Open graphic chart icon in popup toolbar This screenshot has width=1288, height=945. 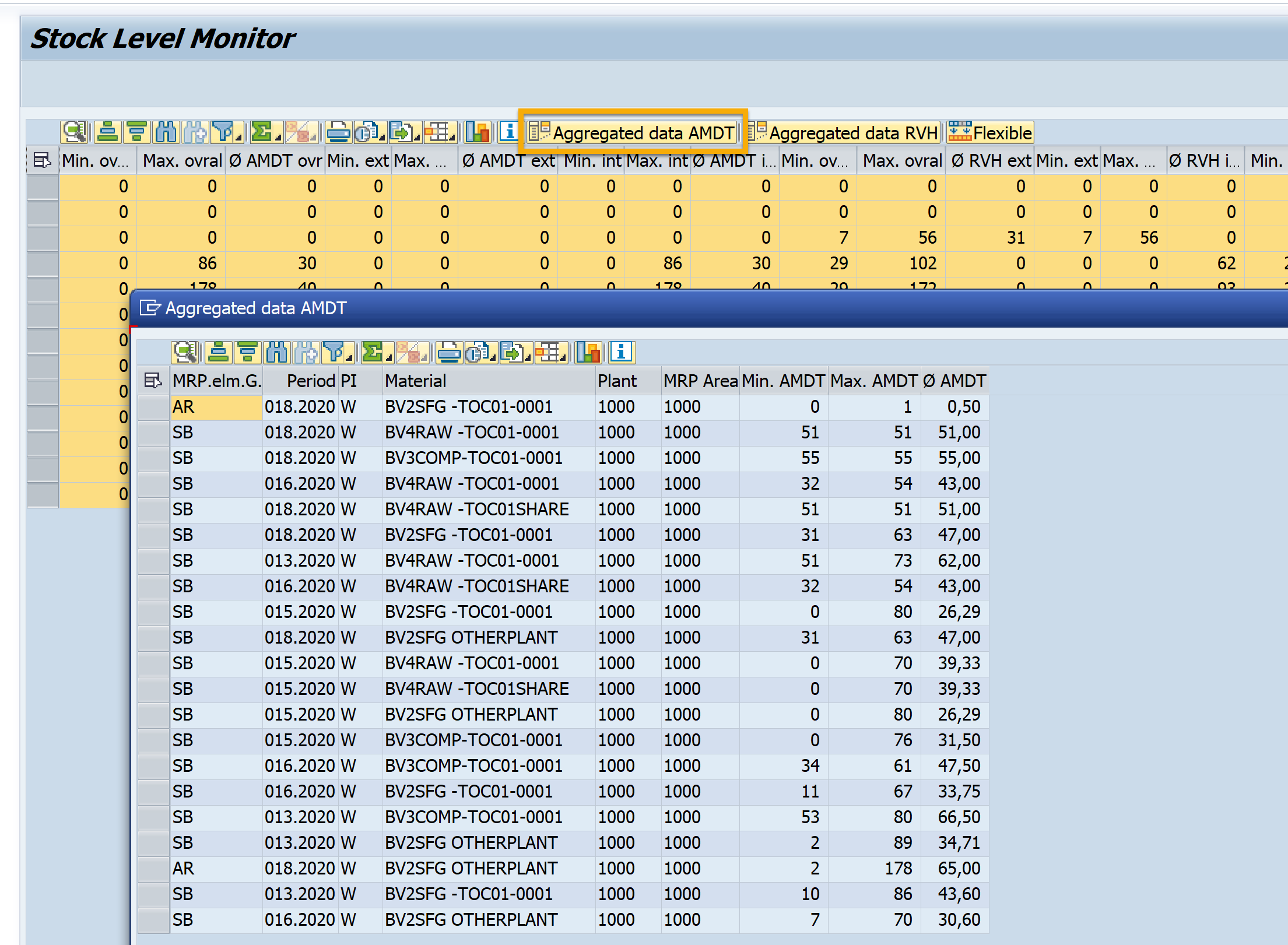coord(588,352)
